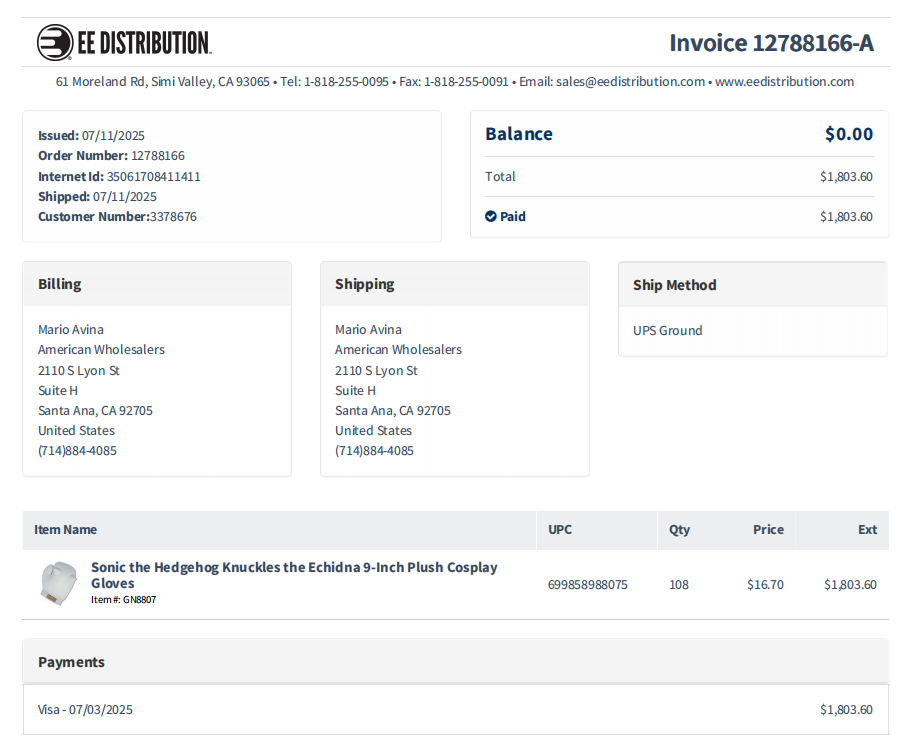Click the item number GN8807 text
Screen dimensions: 921x752
tap(123, 600)
